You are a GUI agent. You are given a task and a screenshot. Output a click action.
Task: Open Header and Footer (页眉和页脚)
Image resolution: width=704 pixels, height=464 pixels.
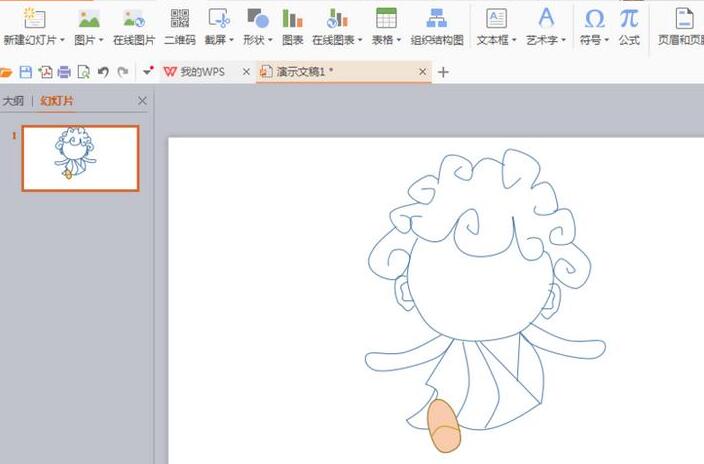point(682,27)
